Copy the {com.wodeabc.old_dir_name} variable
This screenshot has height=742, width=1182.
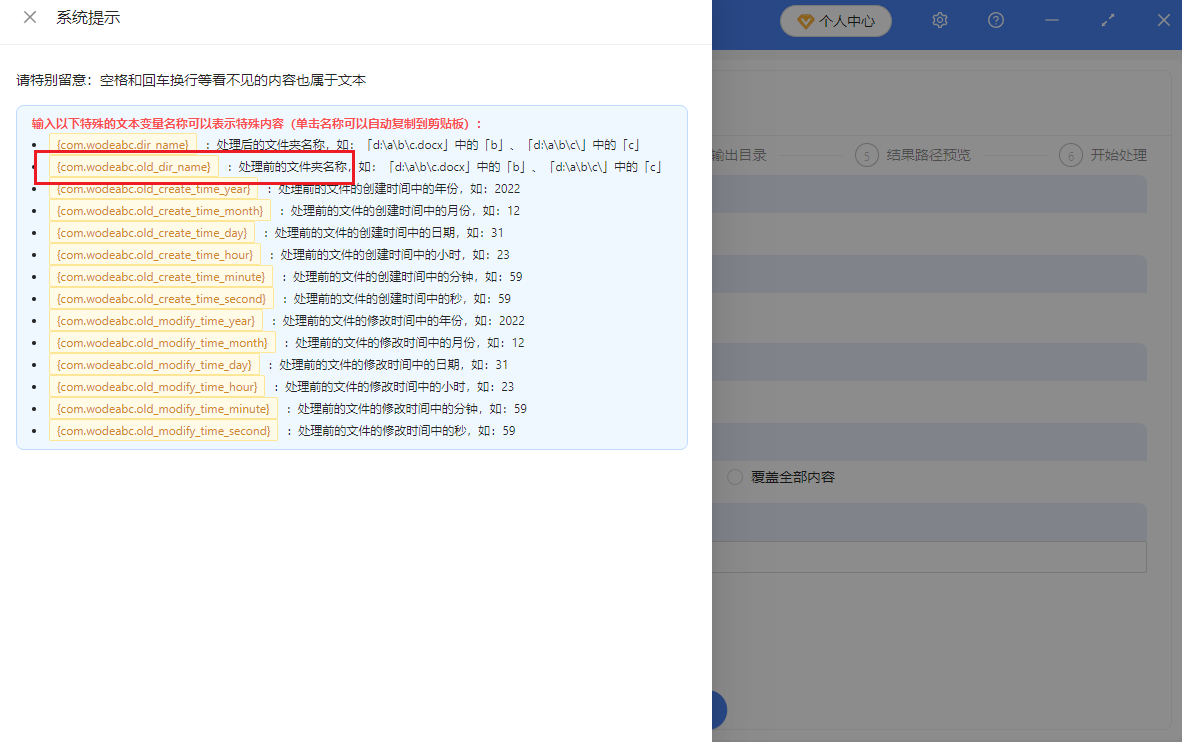pyautogui.click(x=132, y=166)
